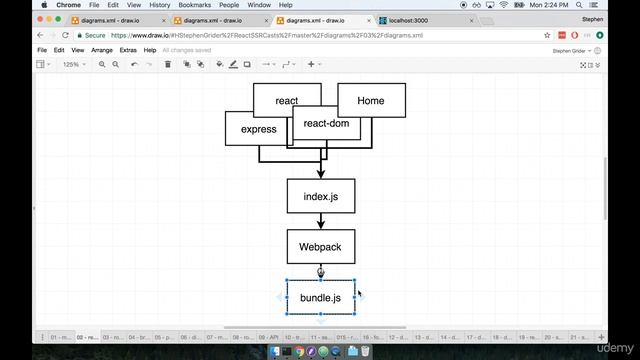This screenshot has width=640, height=360.
Task: Open the pages list menu dots
Action: click(x=42, y=337)
